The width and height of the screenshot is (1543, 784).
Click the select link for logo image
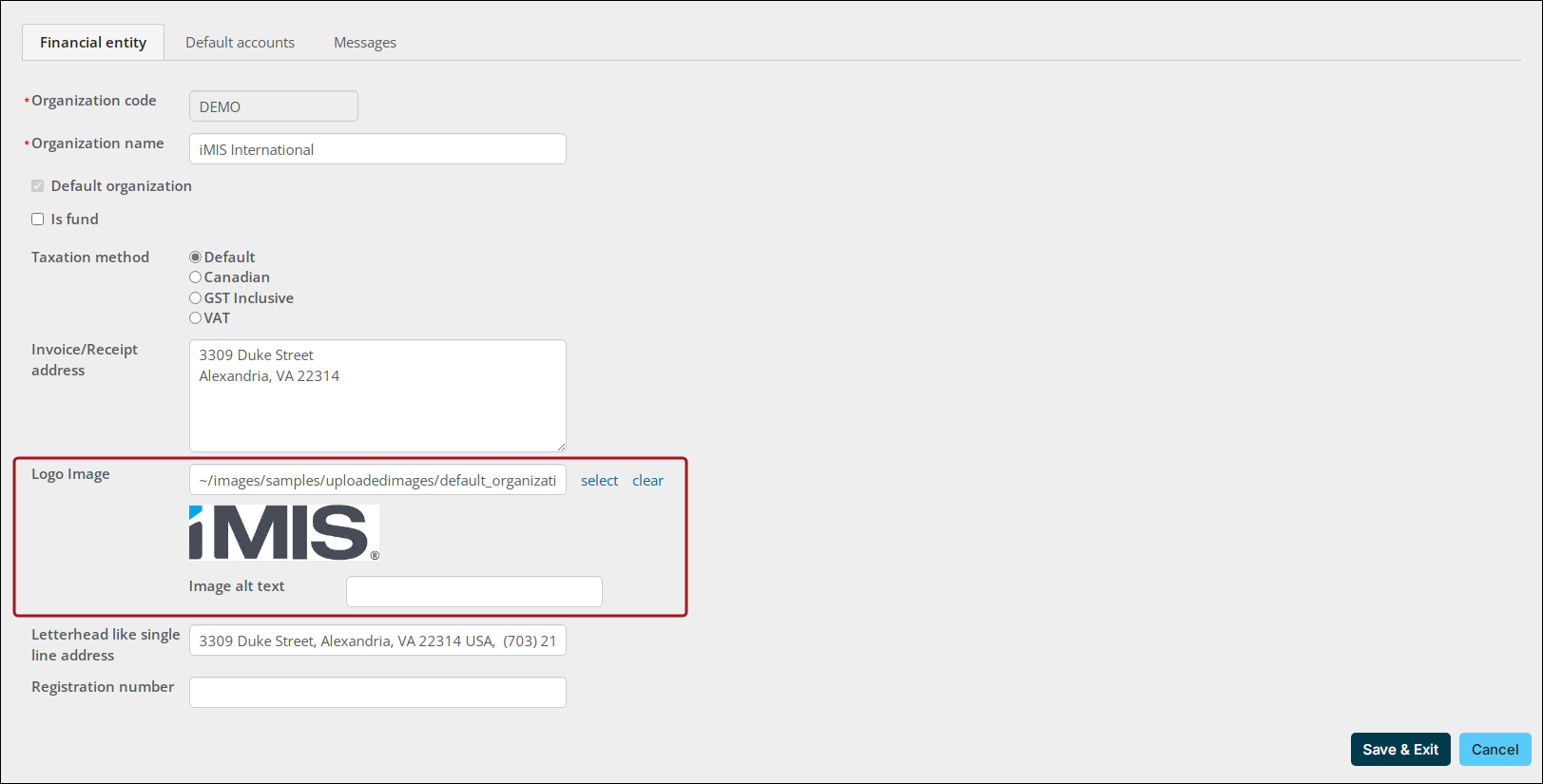coord(600,481)
